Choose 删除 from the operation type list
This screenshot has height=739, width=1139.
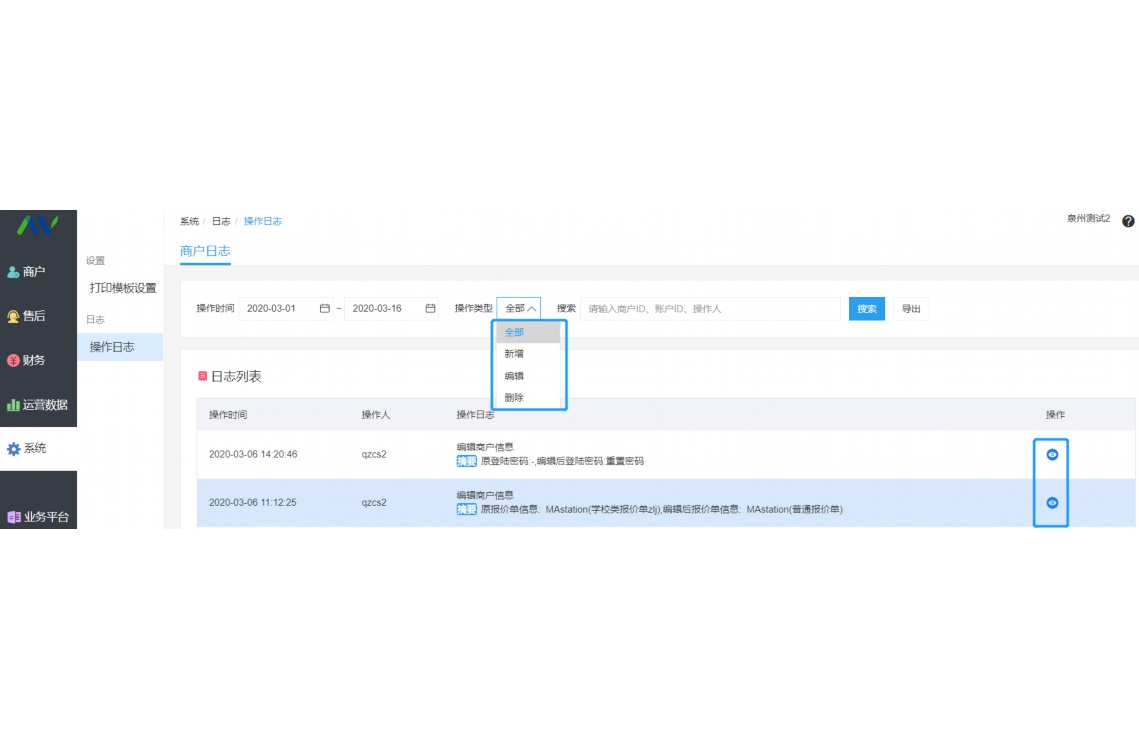(x=514, y=398)
